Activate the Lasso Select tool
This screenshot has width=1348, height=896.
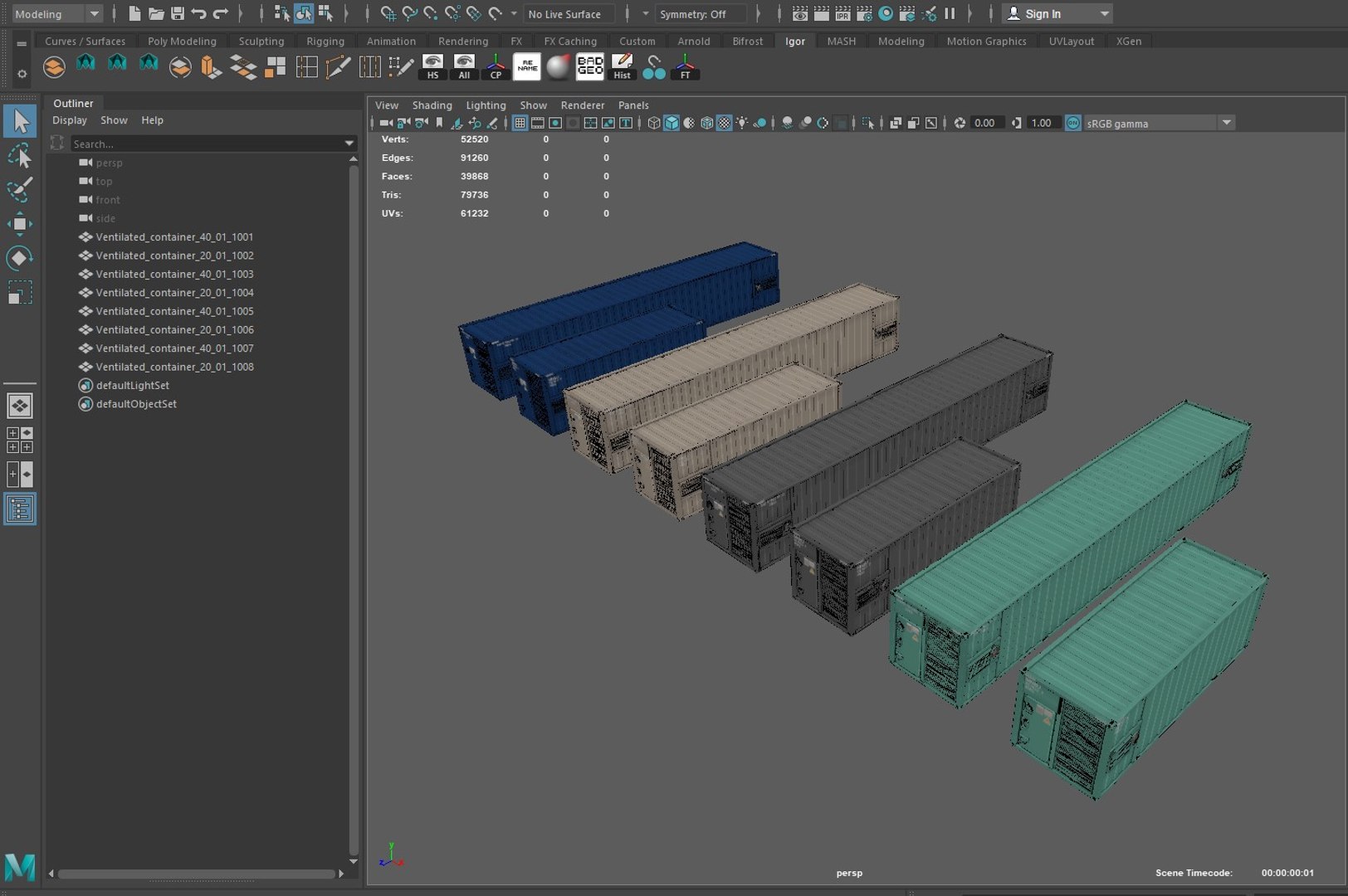tap(20, 156)
